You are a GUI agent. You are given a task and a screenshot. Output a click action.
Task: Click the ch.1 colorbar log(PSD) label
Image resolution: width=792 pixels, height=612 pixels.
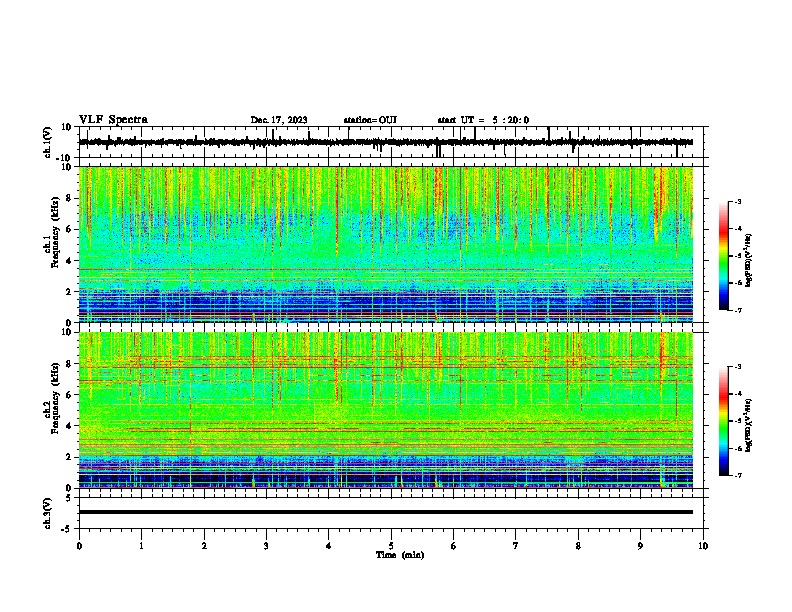[749, 260]
